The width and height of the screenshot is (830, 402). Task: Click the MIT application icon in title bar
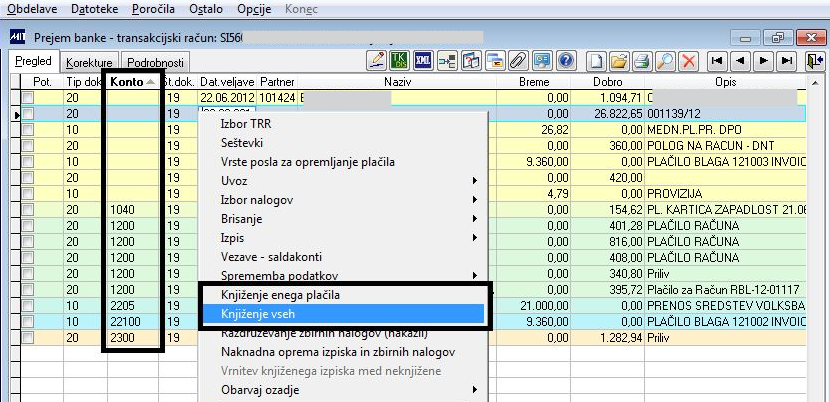(x=17, y=37)
